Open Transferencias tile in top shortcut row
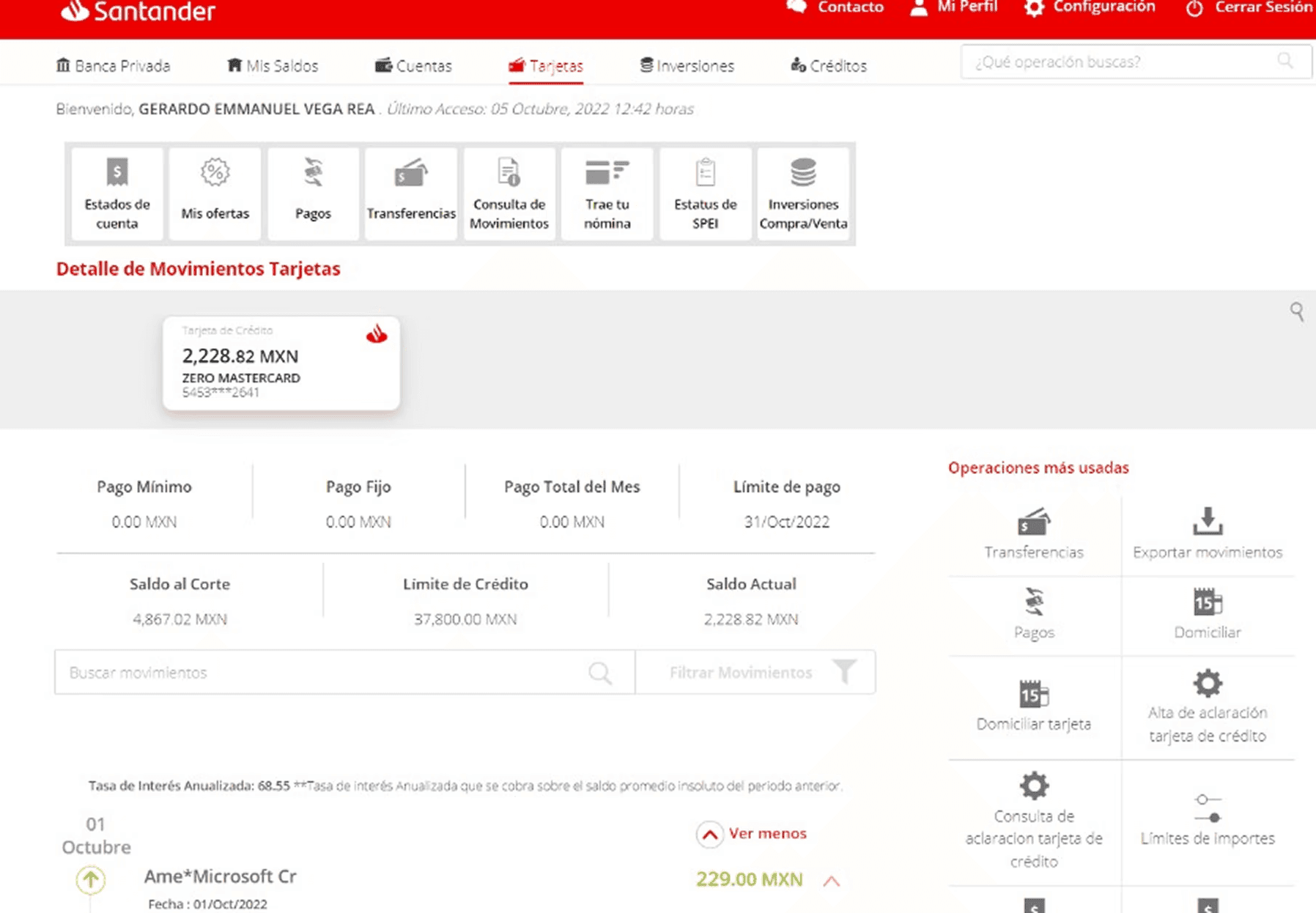This screenshot has height=913, width=1316. point(411,193)
